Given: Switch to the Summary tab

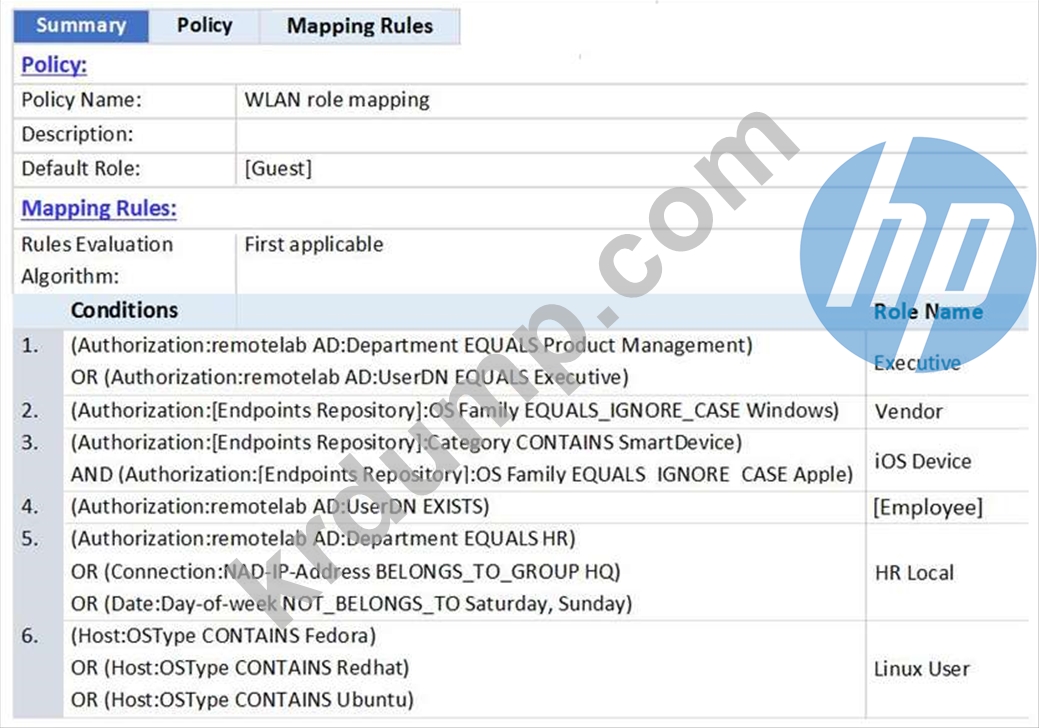Looking at the screenshot, I should tap(81, 26).
